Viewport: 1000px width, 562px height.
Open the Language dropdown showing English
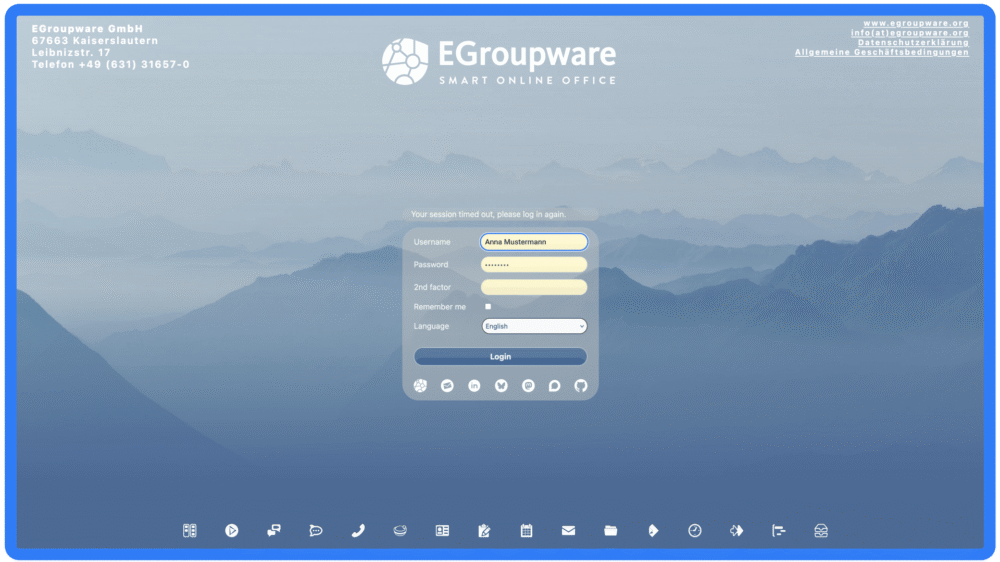pyautogui.click(x=534, y=326)
